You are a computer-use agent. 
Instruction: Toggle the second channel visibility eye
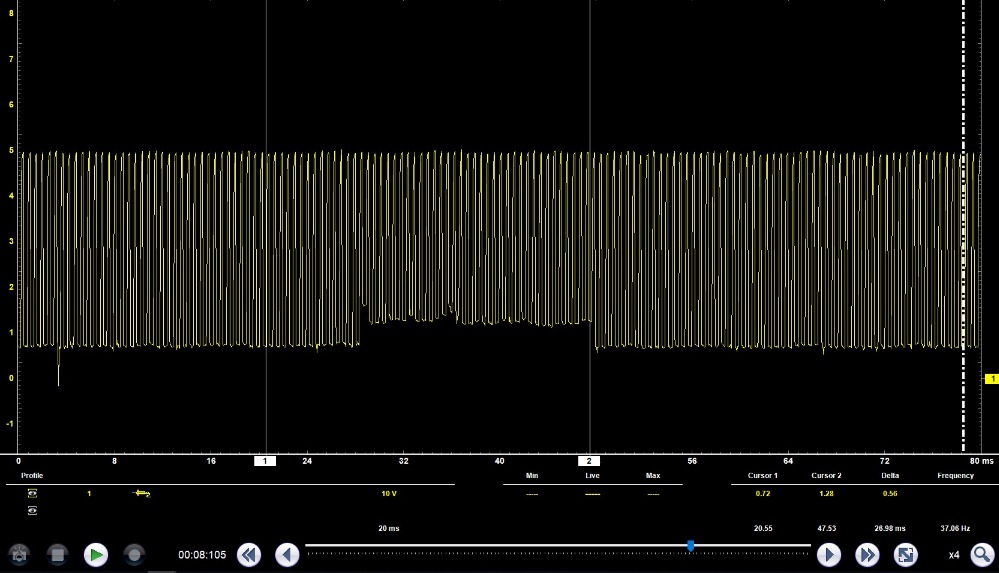(32, 510)
